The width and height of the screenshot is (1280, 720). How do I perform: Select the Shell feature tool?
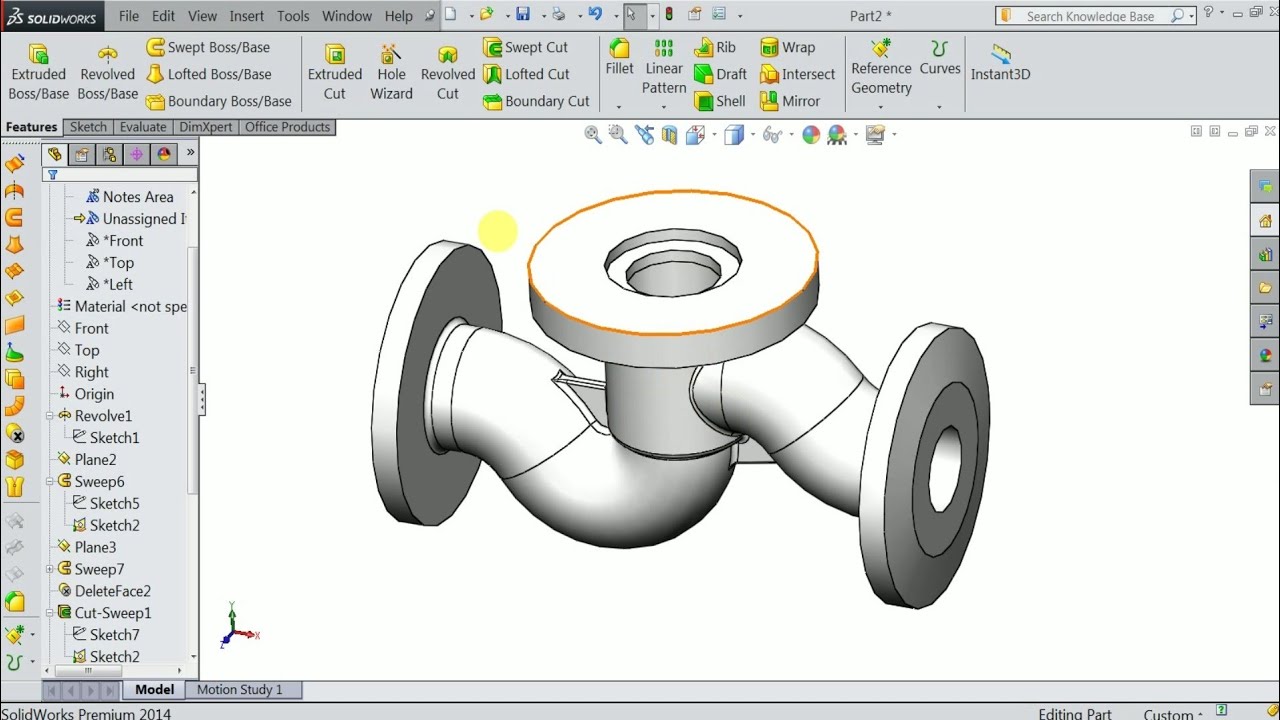click(720, 101)
